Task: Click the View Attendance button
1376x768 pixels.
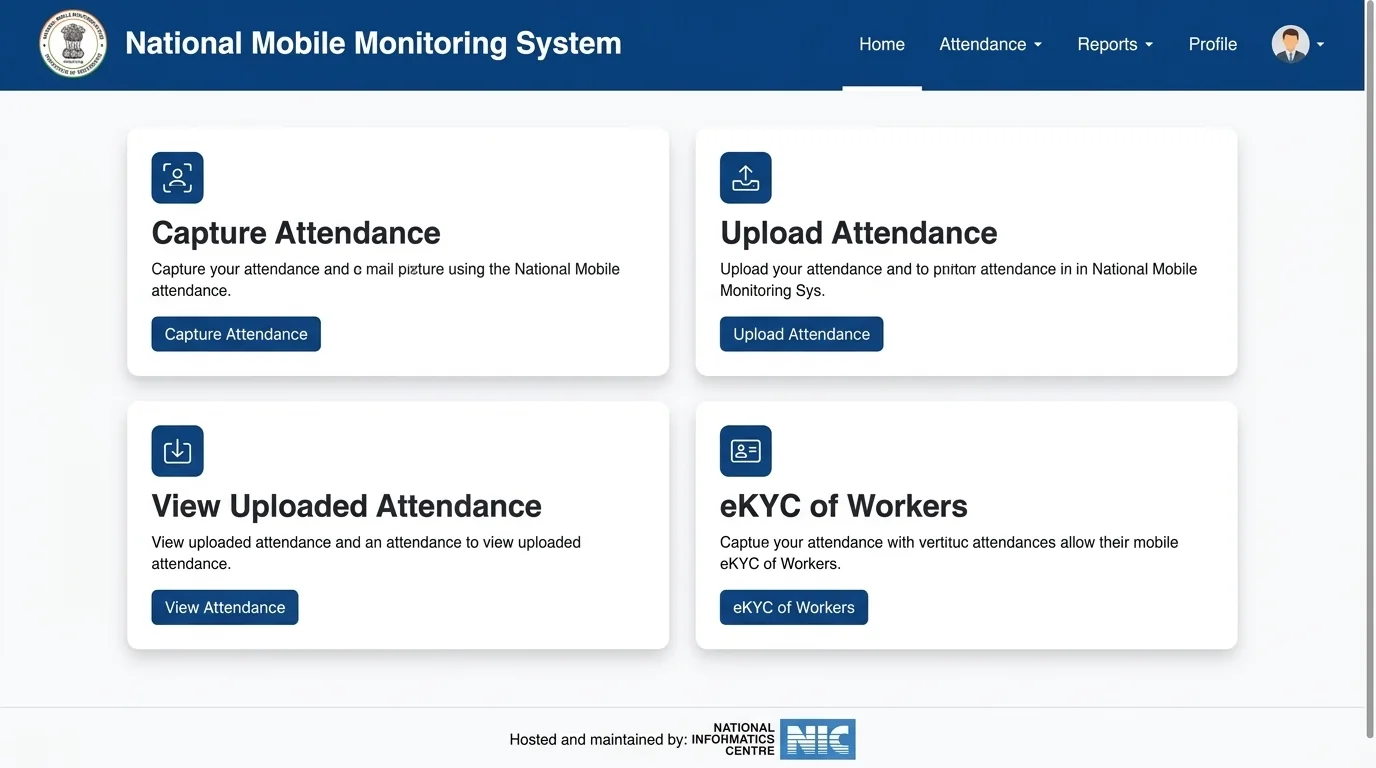Action: pos(225,607)
